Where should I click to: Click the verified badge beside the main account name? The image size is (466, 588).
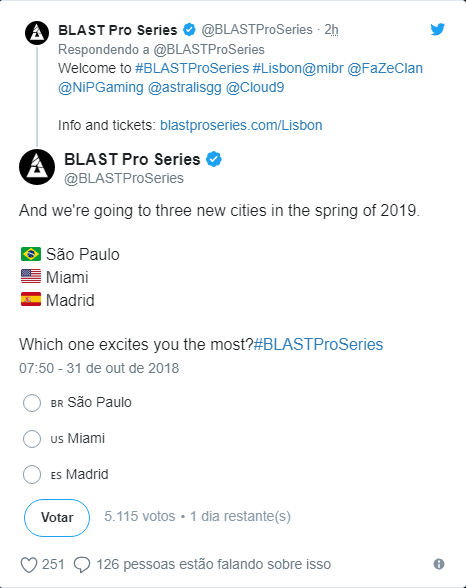click(x=214, y=159)
